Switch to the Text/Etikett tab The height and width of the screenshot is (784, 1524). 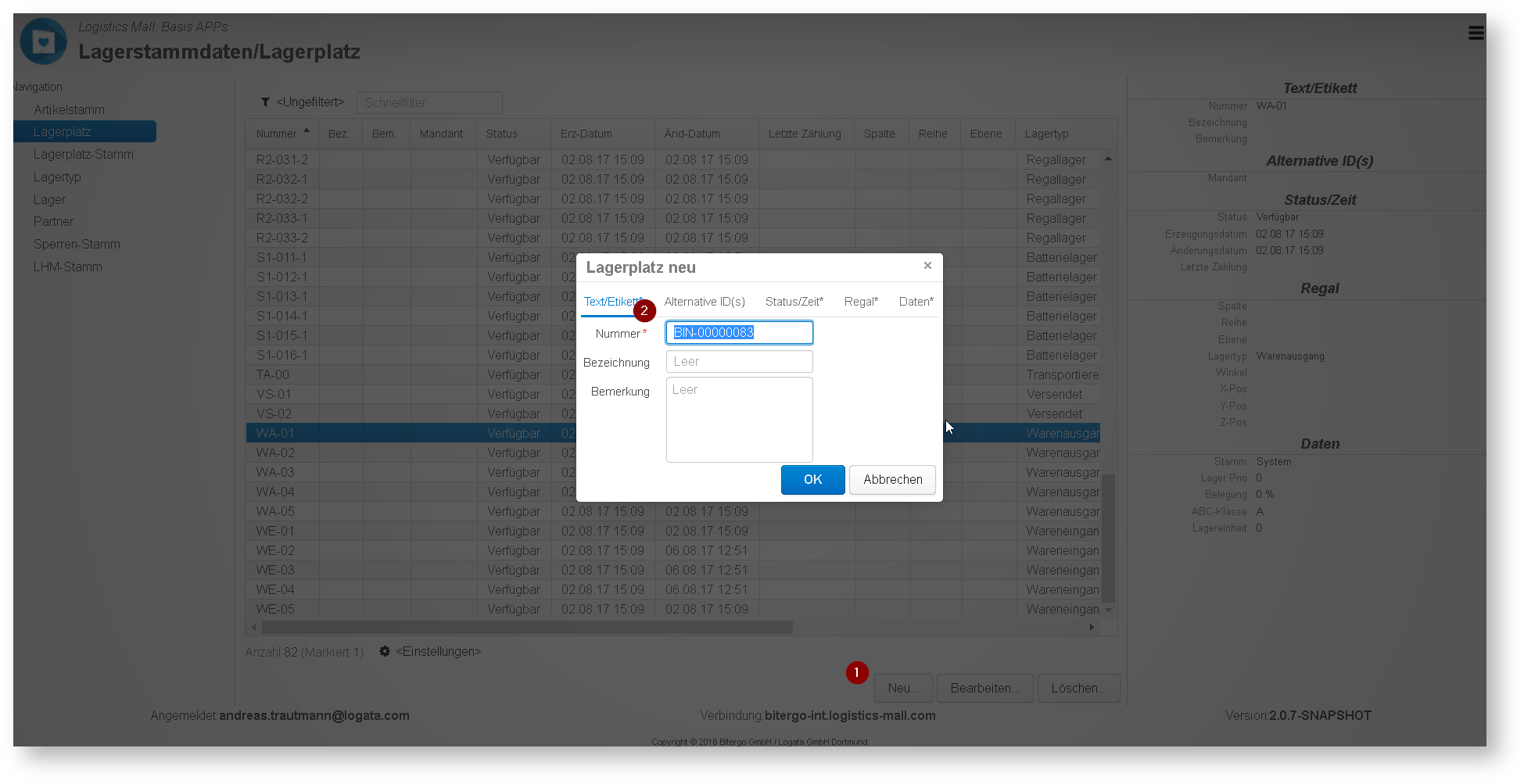(x=613, y=302)
